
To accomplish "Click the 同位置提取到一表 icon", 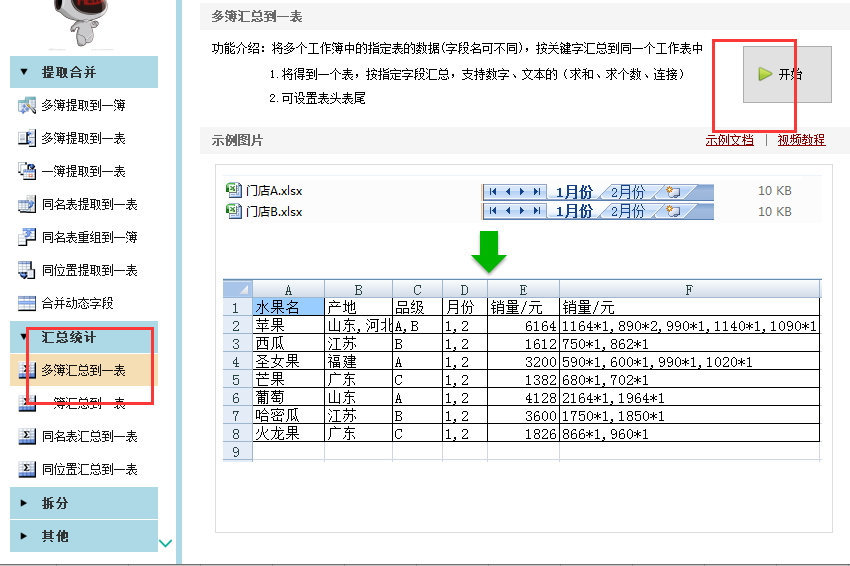I will tap(27, 270).
